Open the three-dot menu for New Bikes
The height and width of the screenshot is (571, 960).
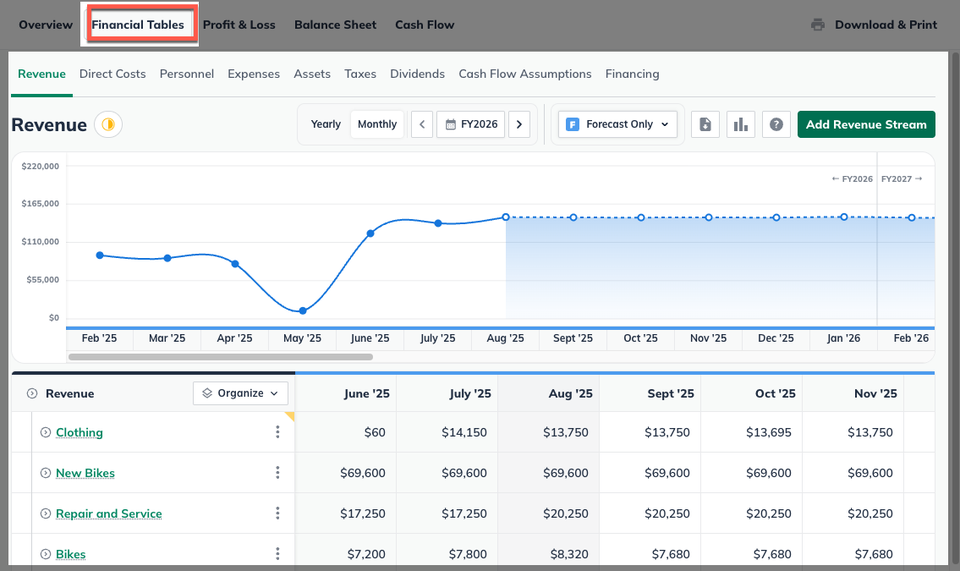click(277, 472)
